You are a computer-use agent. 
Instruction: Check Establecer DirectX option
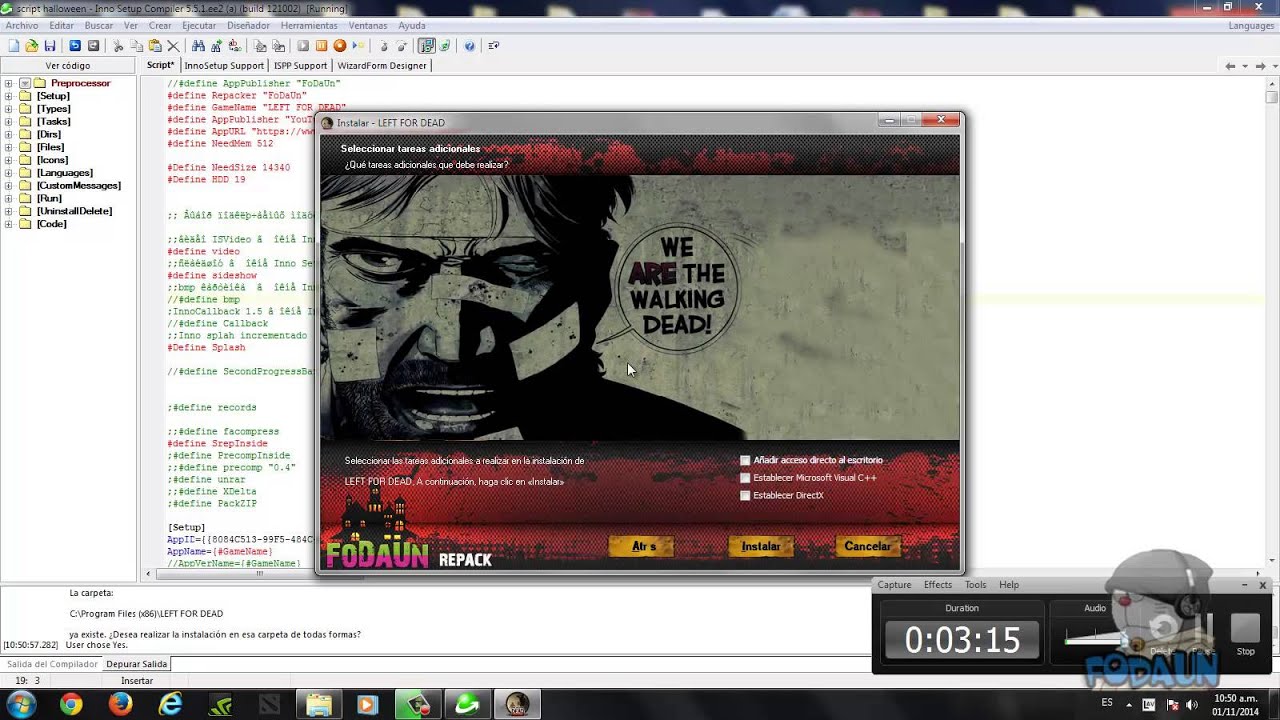[745, 496]
